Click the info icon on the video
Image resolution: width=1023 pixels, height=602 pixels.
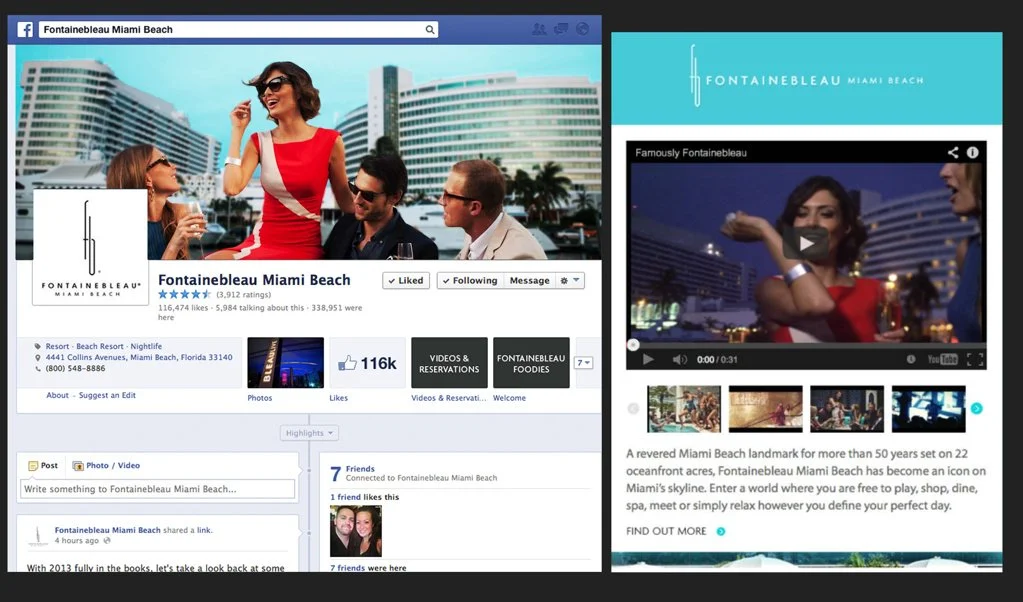pos(972,152)
